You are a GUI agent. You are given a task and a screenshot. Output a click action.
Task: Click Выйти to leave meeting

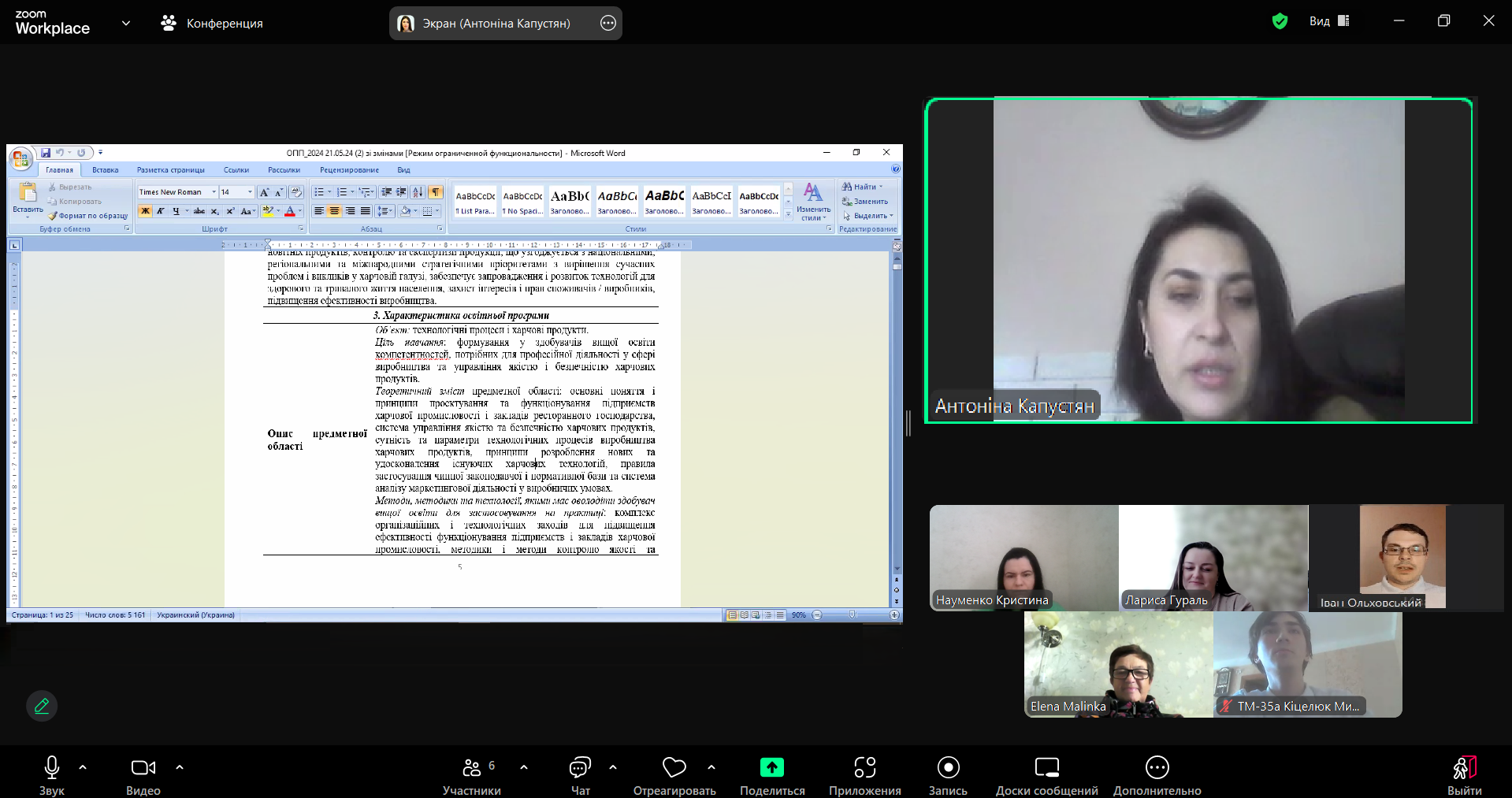click(x=1464, y=776)
